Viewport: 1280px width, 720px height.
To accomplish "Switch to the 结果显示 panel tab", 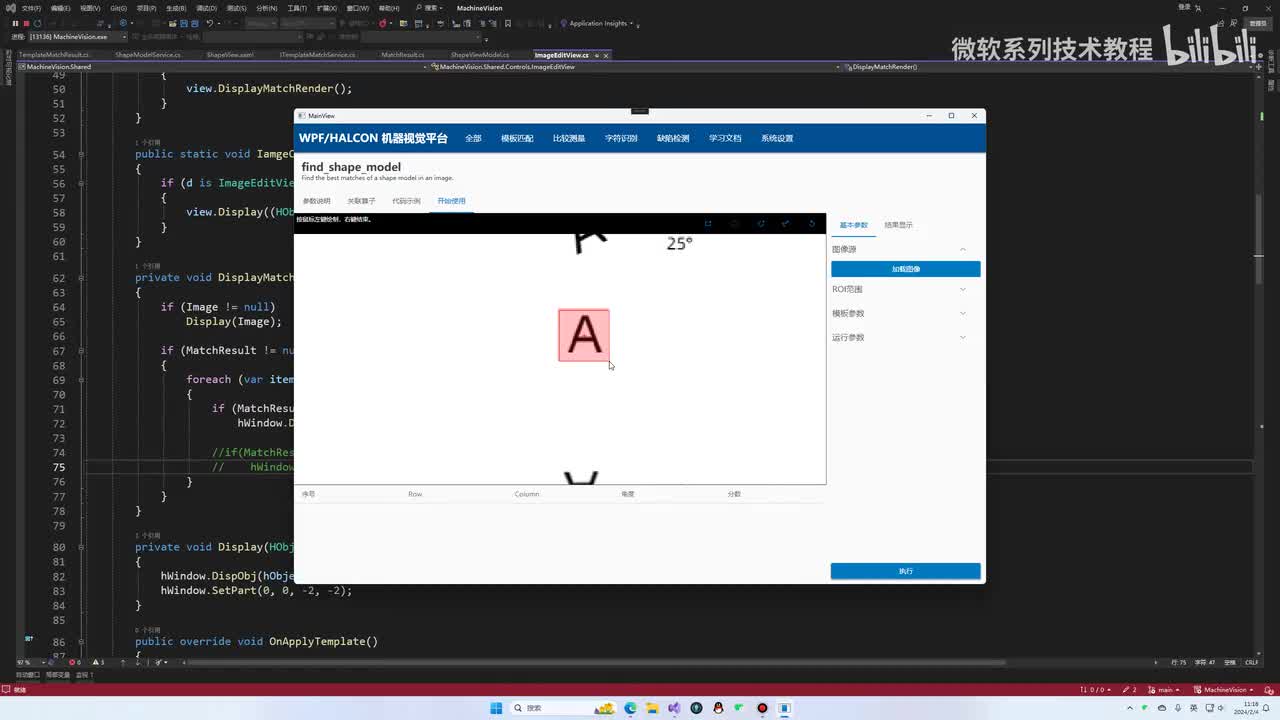I will coord(898,225).
